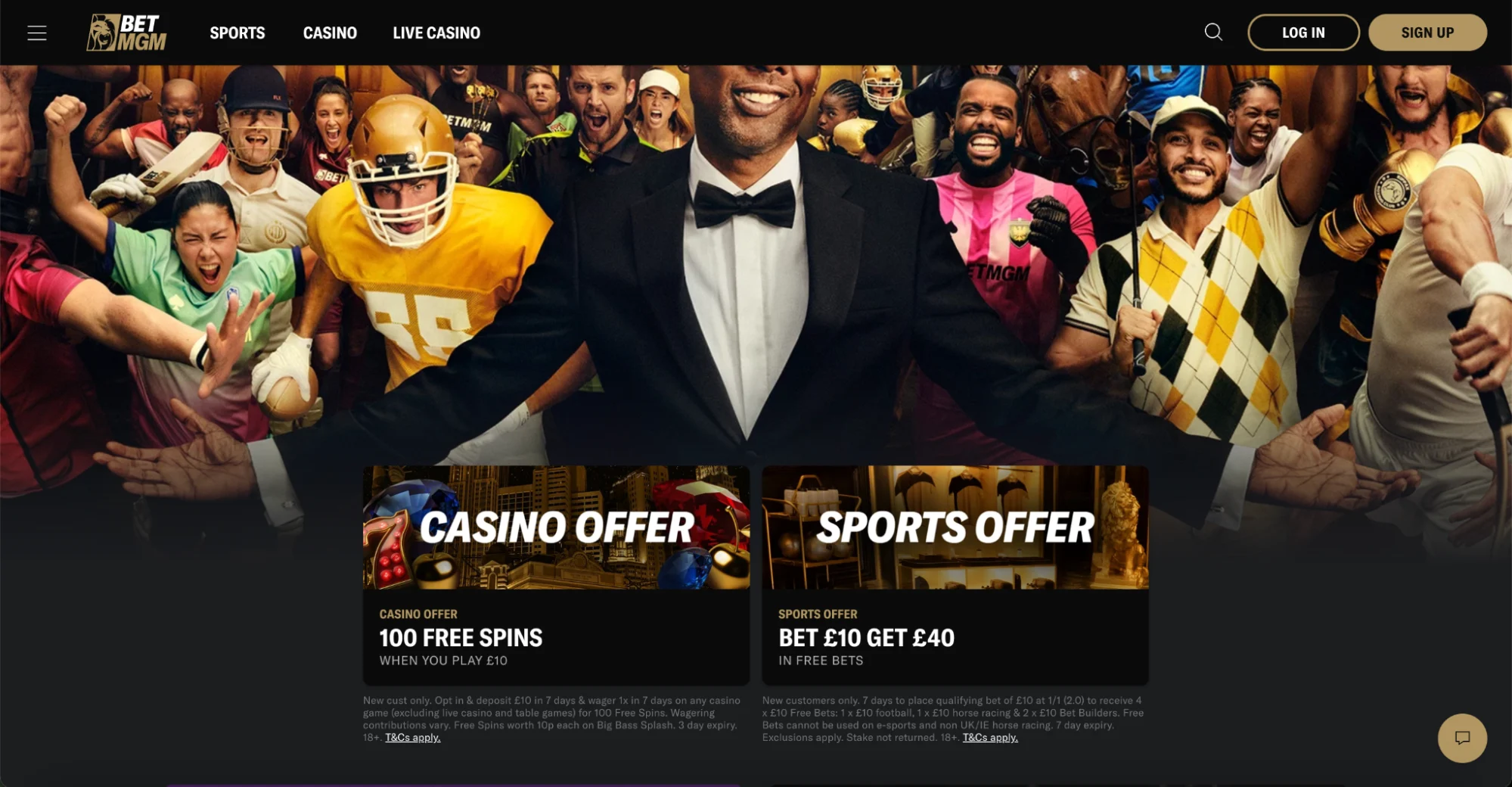Open the hamburger navigation menu

tap(37, 33)
